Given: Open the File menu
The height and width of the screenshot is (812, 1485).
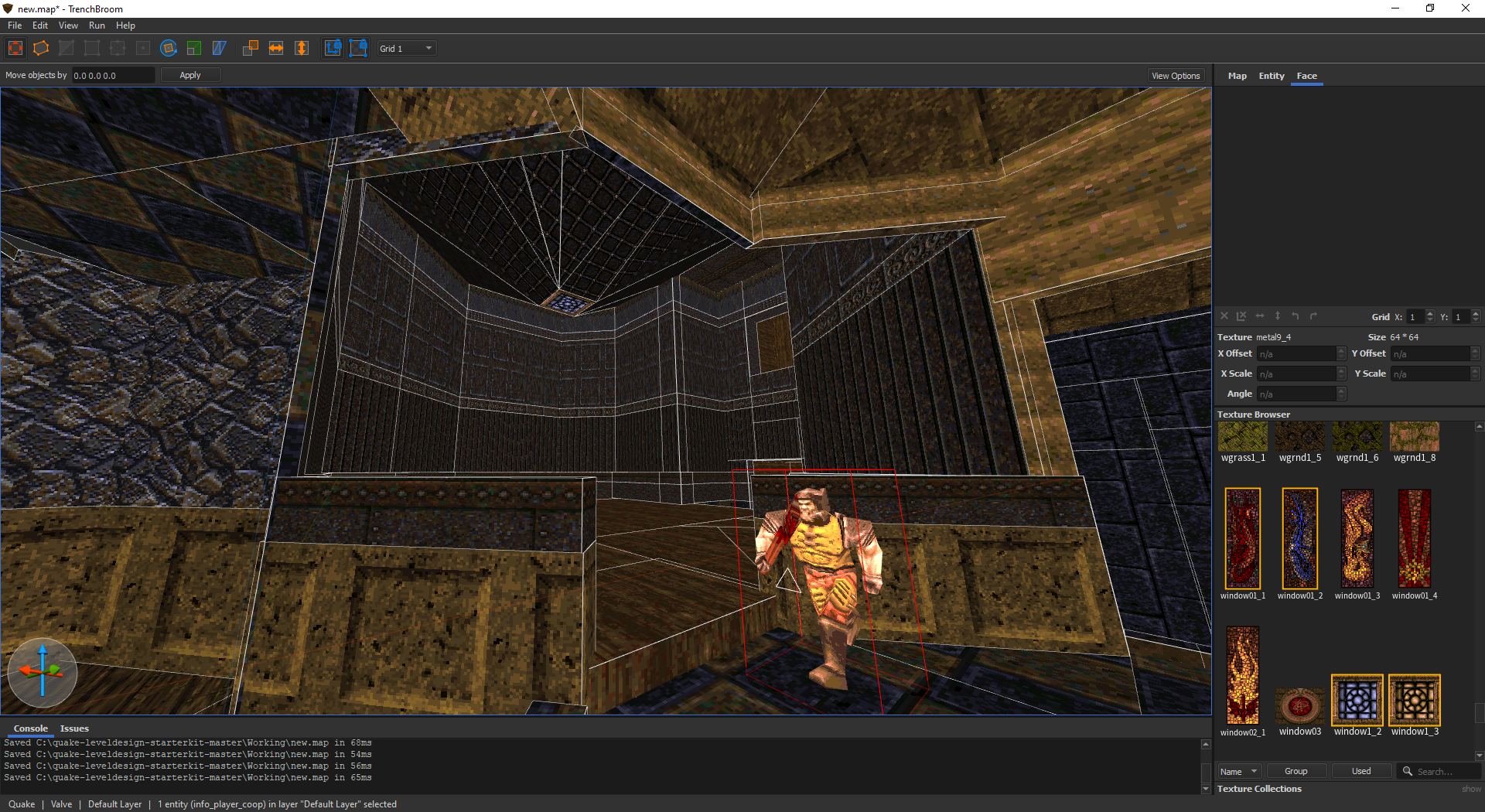Looking at the screenshot, I should click(x=15, y=26).
